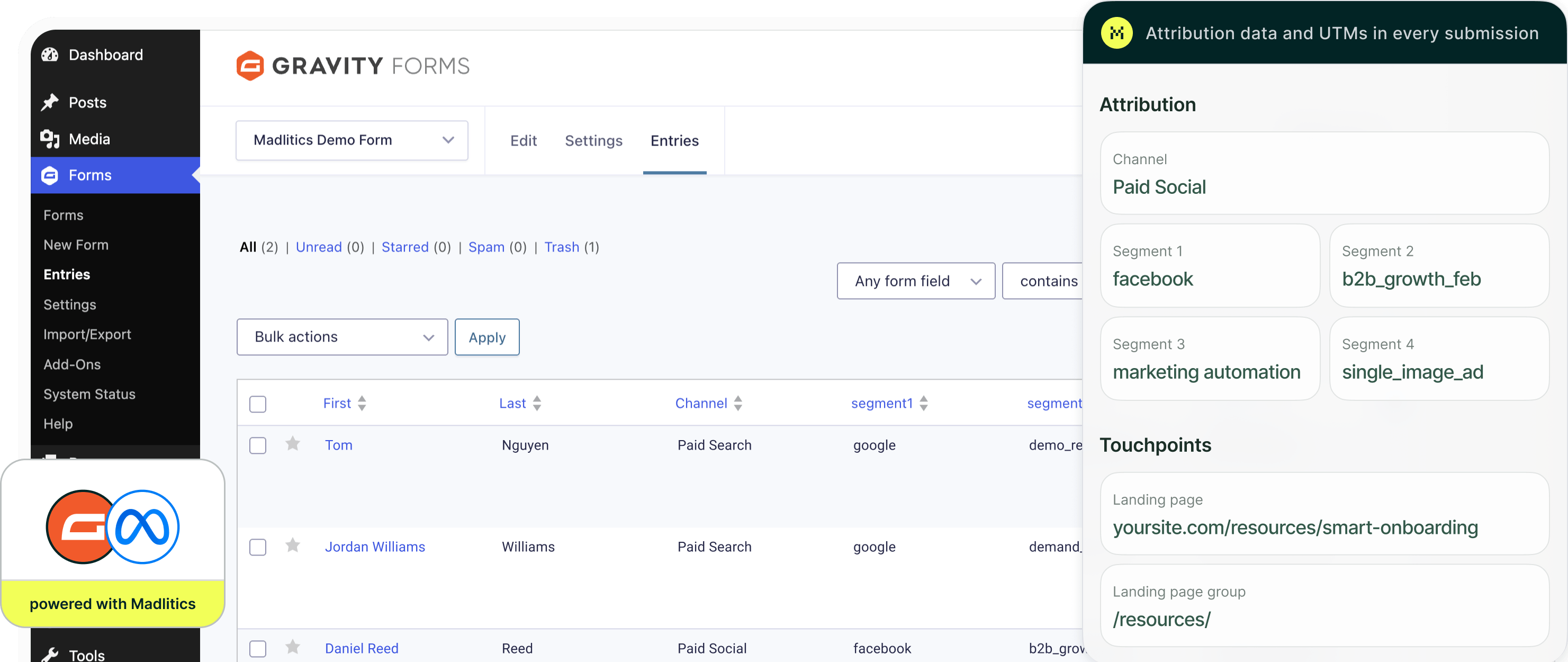Screen dimensions: 1568x662
Task: Click the Posts pushpin icon
Action: pos(50,102)
